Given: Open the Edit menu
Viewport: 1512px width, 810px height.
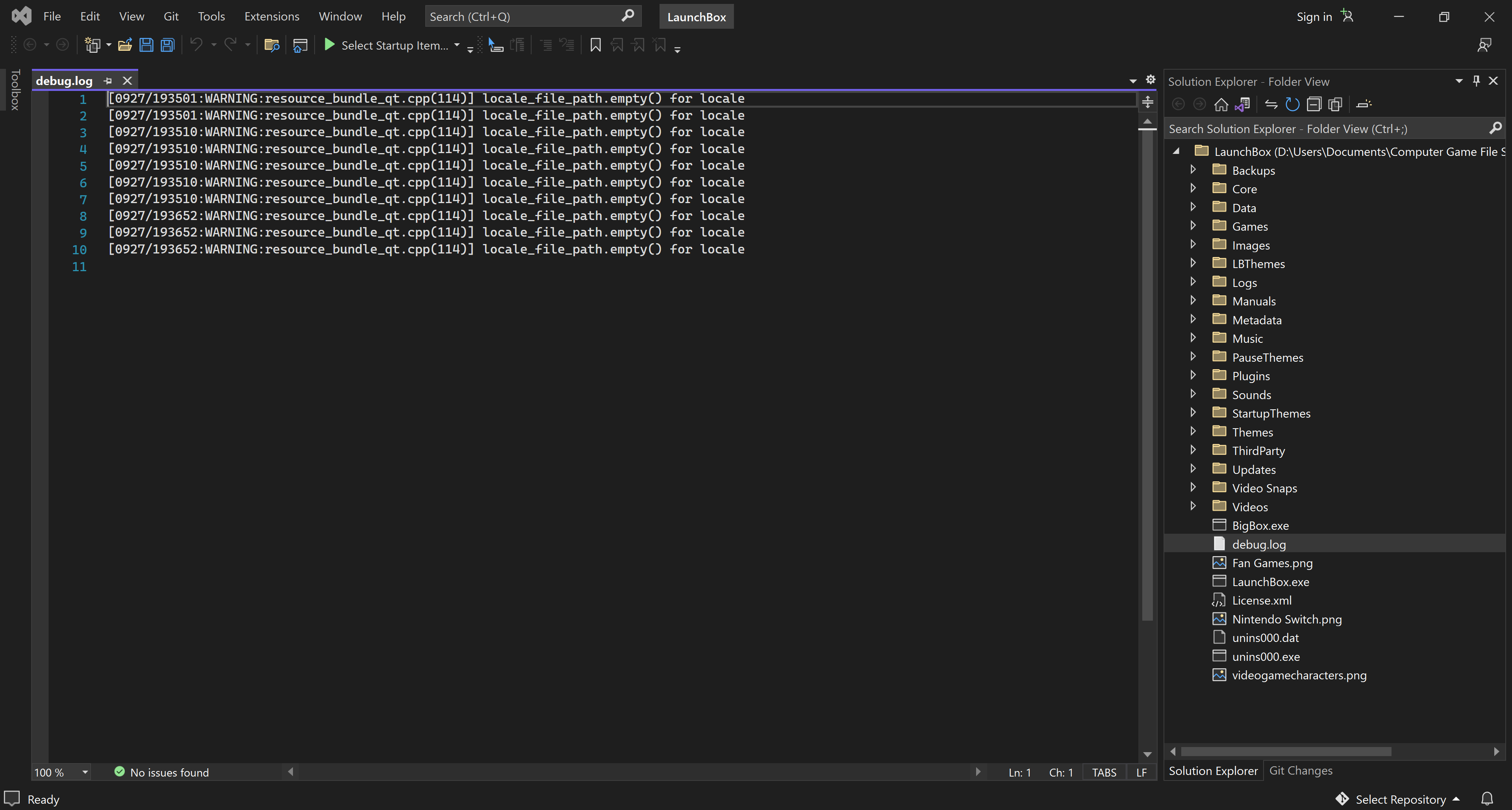Looking at the screenshot, I should point(90,17).
